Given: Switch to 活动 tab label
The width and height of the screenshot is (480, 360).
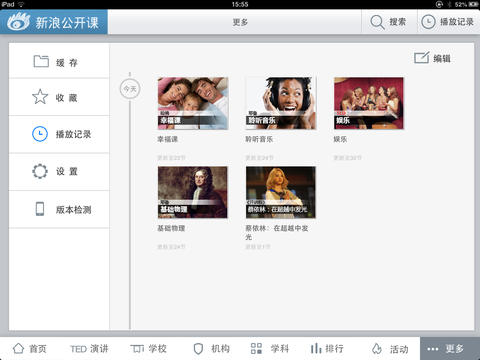Looking at the screenshot, I should click(399, 349).
